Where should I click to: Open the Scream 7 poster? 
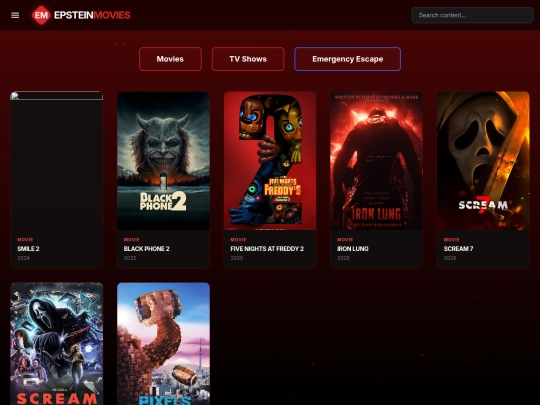point(483,161)
